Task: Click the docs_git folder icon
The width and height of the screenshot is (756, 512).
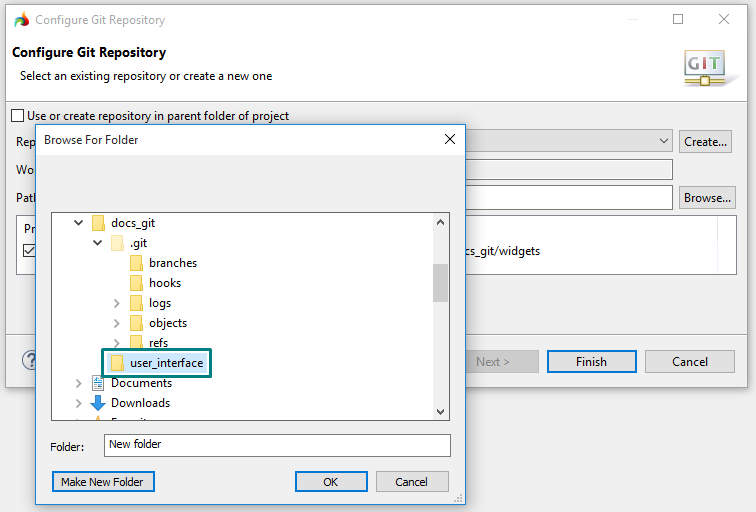Action: click(98, 223)
